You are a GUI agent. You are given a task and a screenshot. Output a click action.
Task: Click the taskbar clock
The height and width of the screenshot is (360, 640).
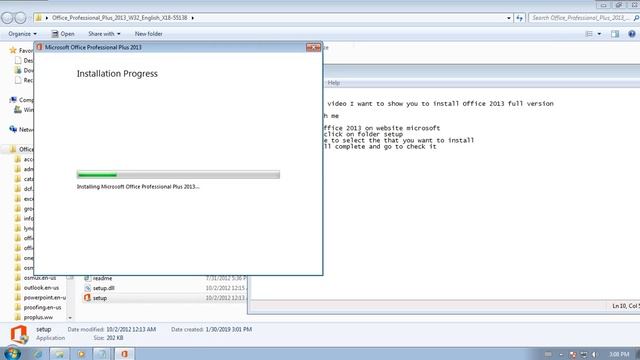619,354
